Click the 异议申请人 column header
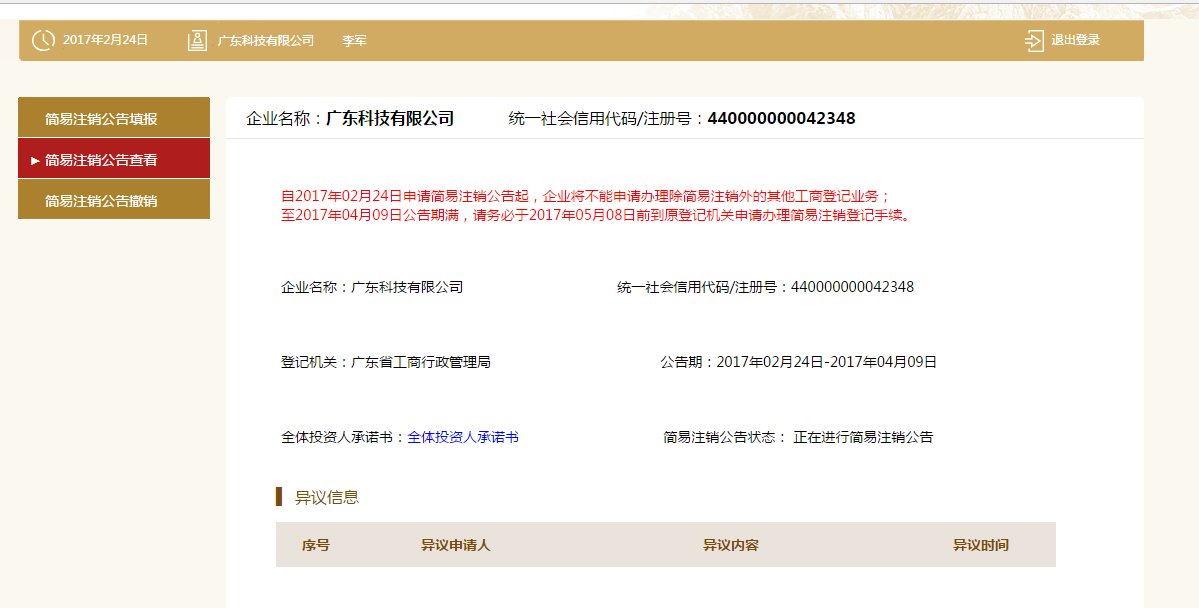Viewport: 1199px width, 608px height. pyautogui.click(x=455, y=545)
